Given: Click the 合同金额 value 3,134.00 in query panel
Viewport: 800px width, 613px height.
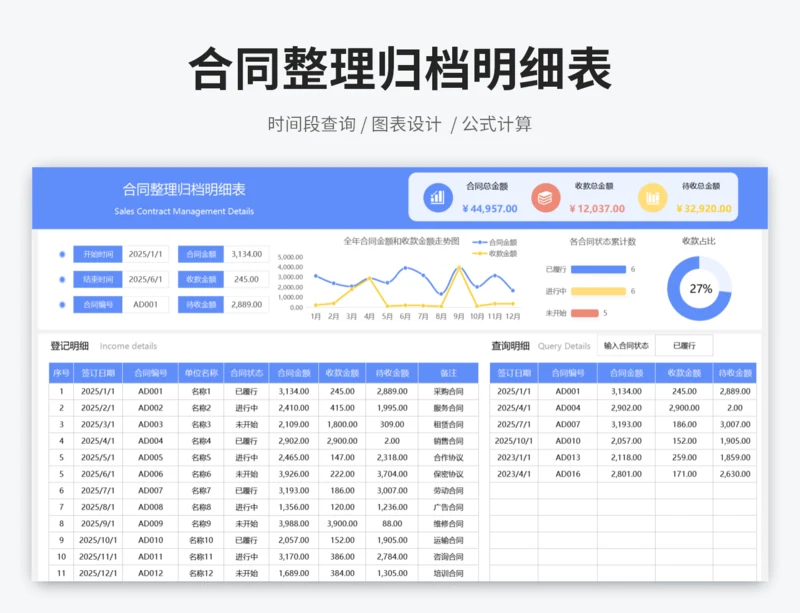Looking at the screenshot, I should point(246,254).
